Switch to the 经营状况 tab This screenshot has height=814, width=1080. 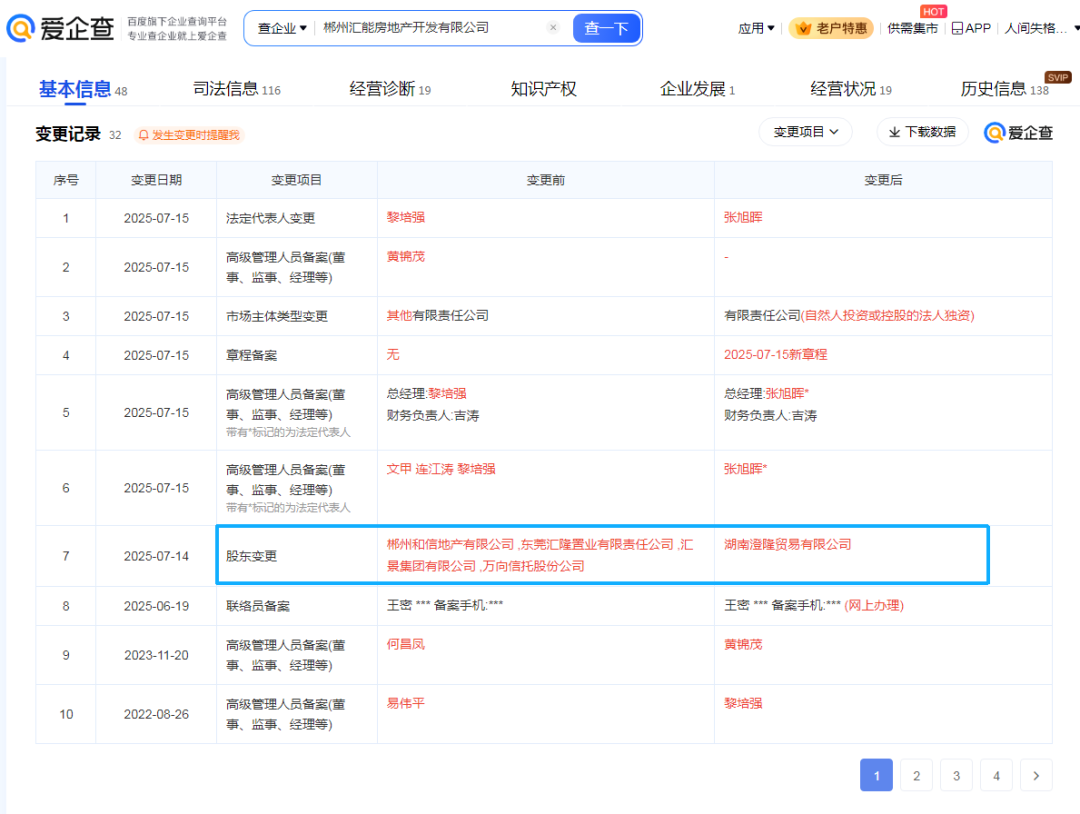(x=851, y=89)
